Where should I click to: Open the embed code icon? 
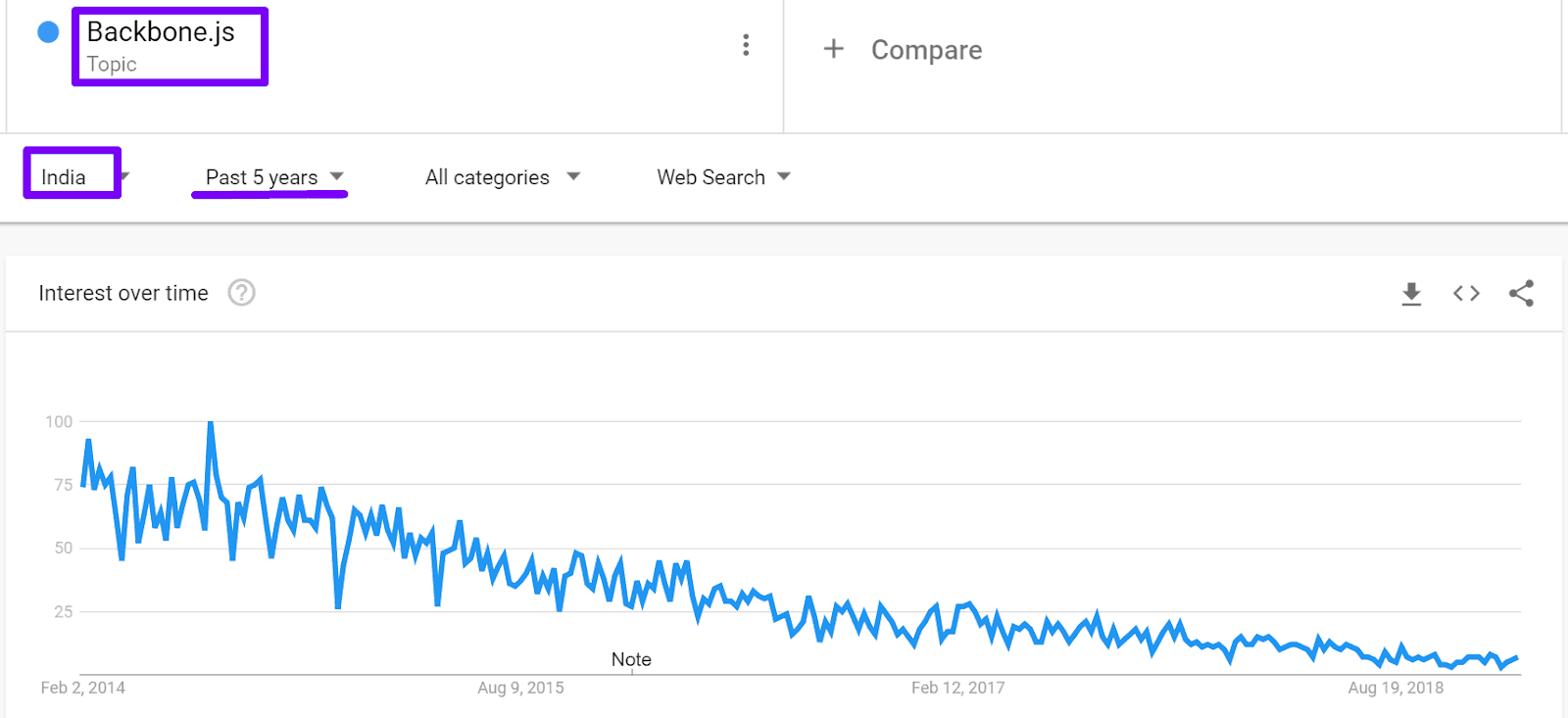[1466, 293]
